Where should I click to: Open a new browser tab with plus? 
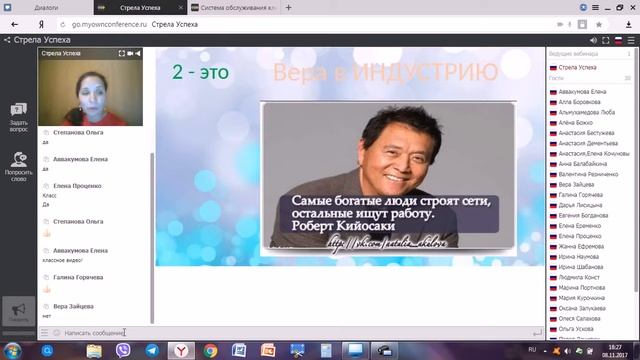(x=289, y=7)
